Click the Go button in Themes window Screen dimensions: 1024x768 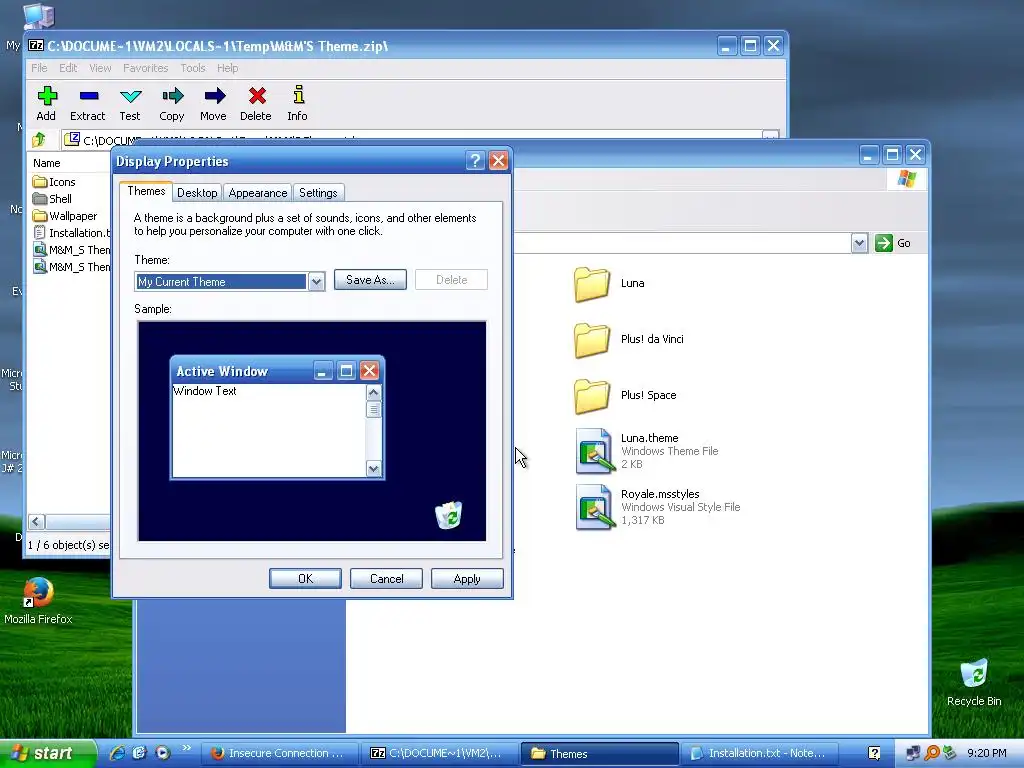pyautogui.click(x=893, y=243)
